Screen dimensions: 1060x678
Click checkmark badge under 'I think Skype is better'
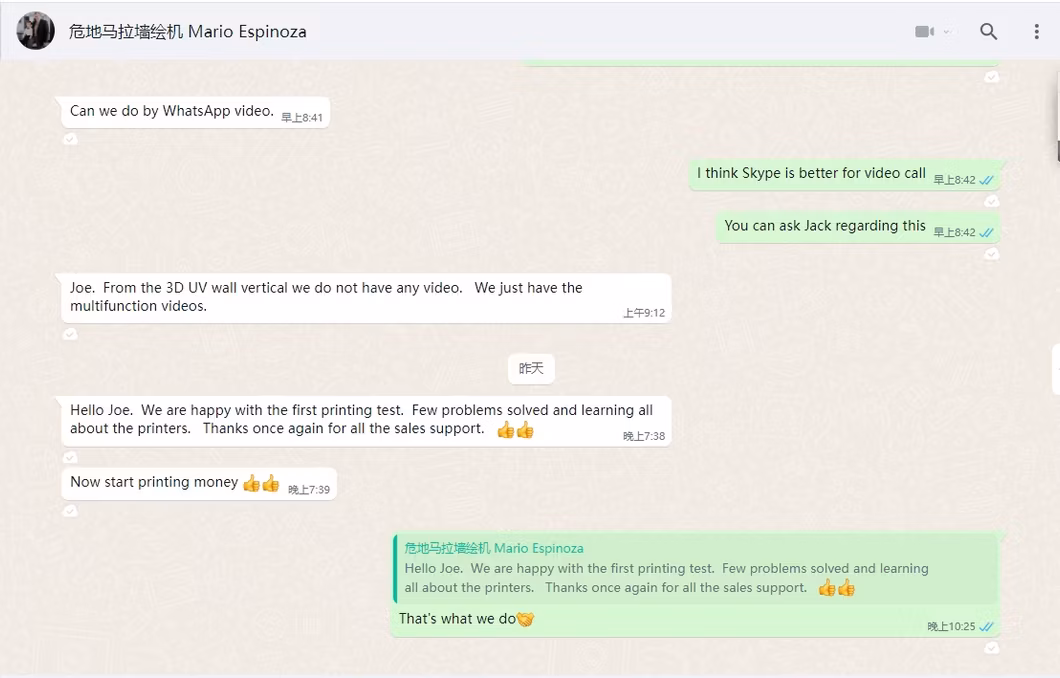[991, 201]
